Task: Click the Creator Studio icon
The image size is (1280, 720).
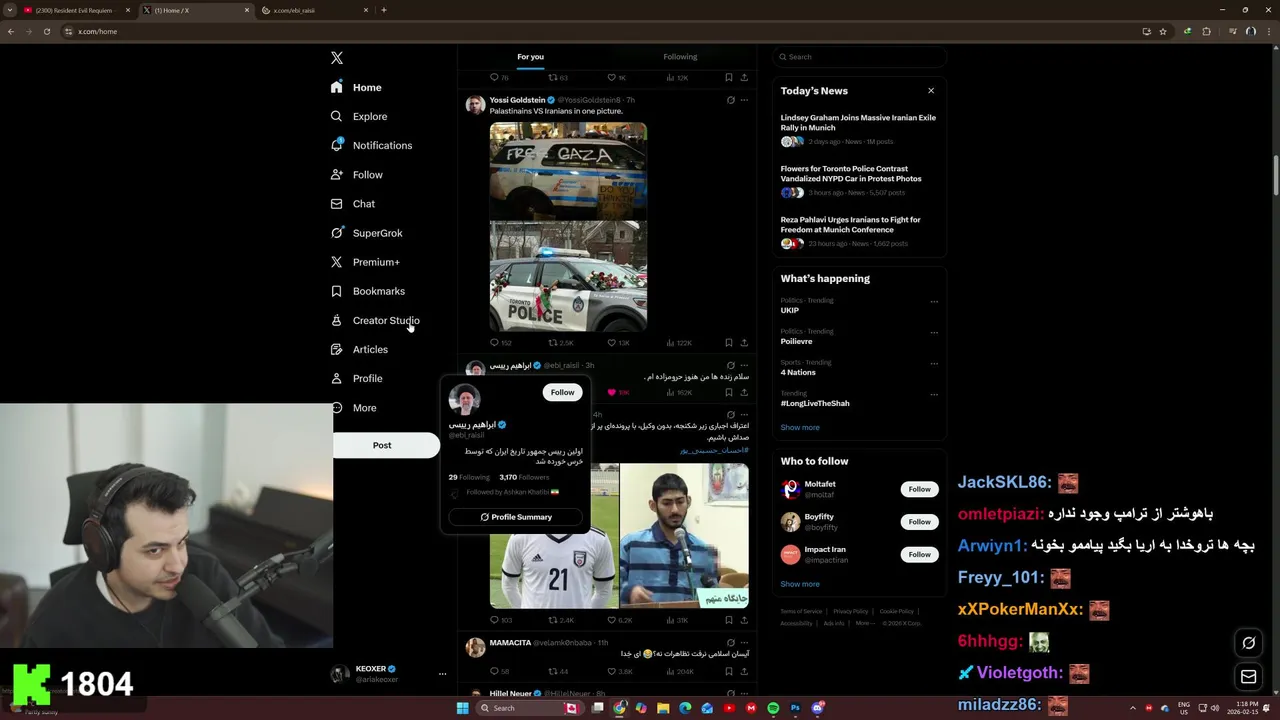Action: click(337, 320)
